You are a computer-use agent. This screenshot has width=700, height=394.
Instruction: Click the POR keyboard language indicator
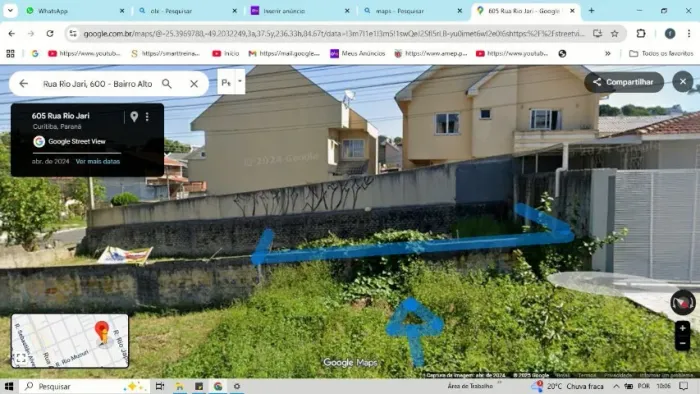coord(644,386)
